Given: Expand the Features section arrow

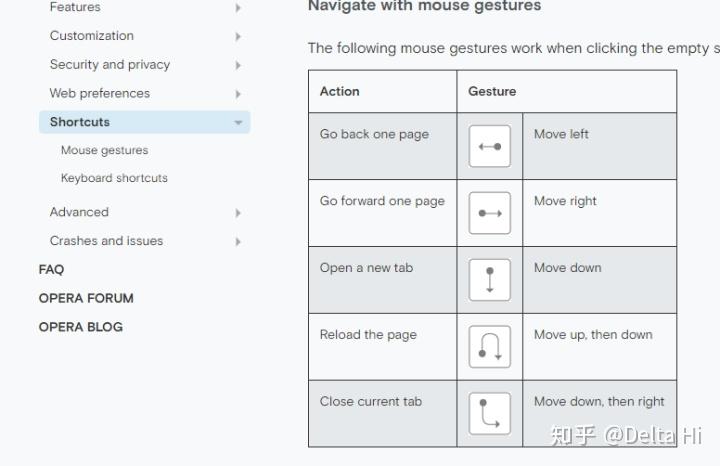Looking at the screenshot, I should point(238,7).
